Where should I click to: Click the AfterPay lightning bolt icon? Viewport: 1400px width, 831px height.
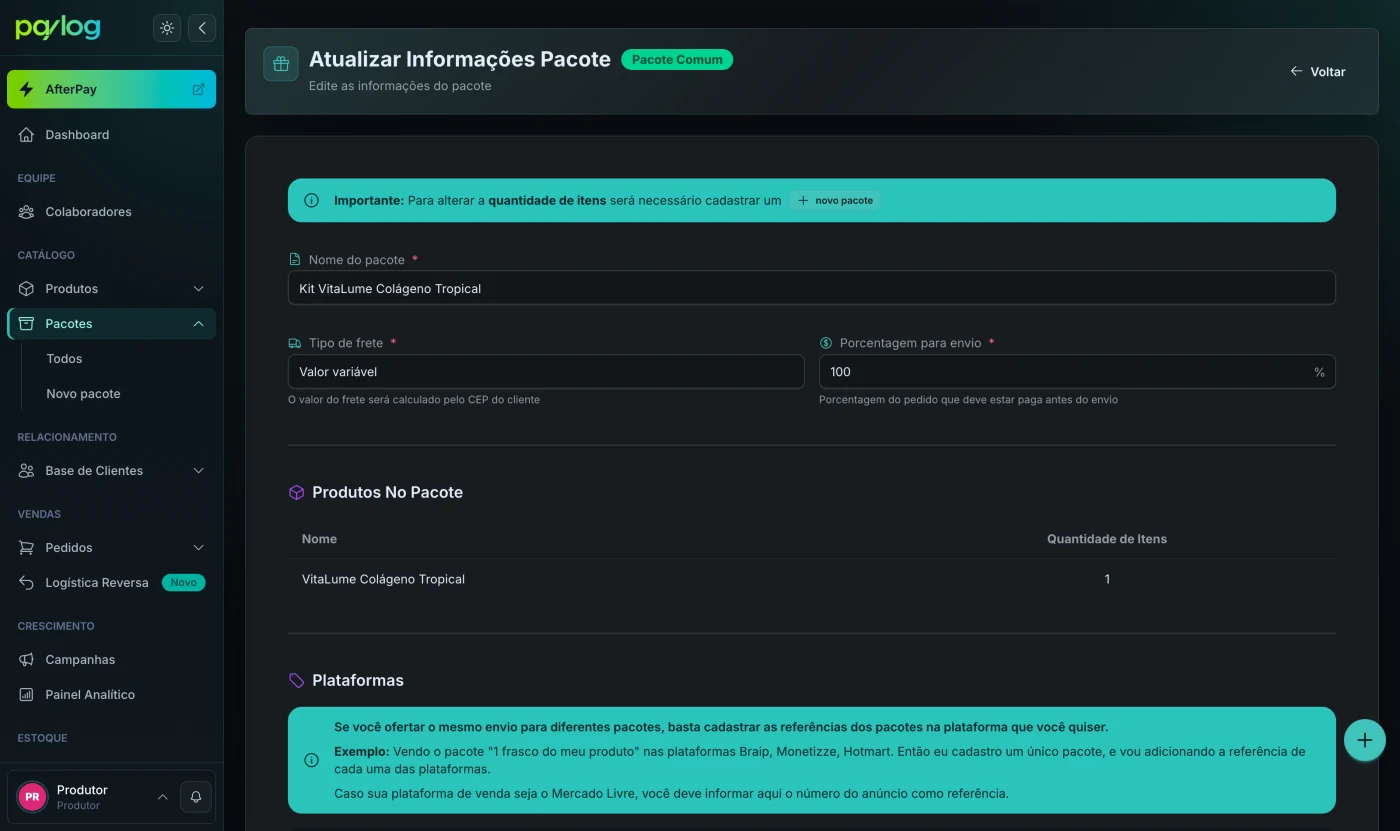click(x=27, y=89)
